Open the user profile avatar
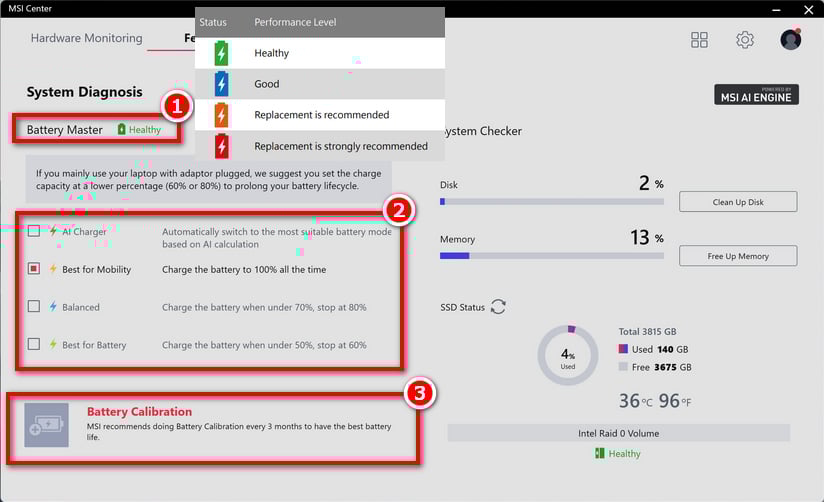The height and width of the screenshot is (502, 824). coord(790,39)
